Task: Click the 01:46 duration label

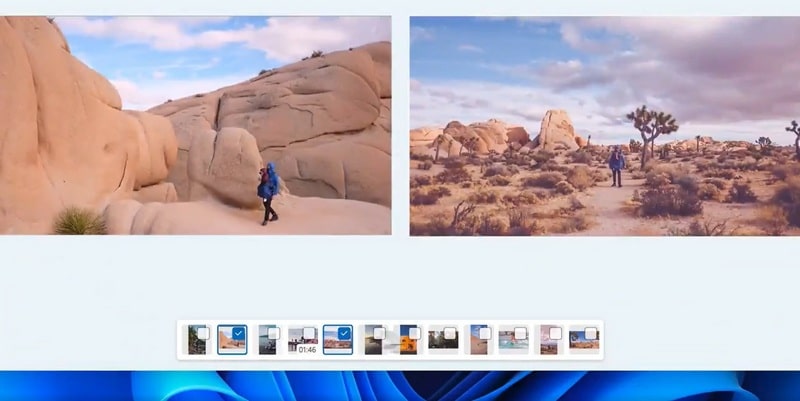Action: pyautogui.click(x=307, y=349)
